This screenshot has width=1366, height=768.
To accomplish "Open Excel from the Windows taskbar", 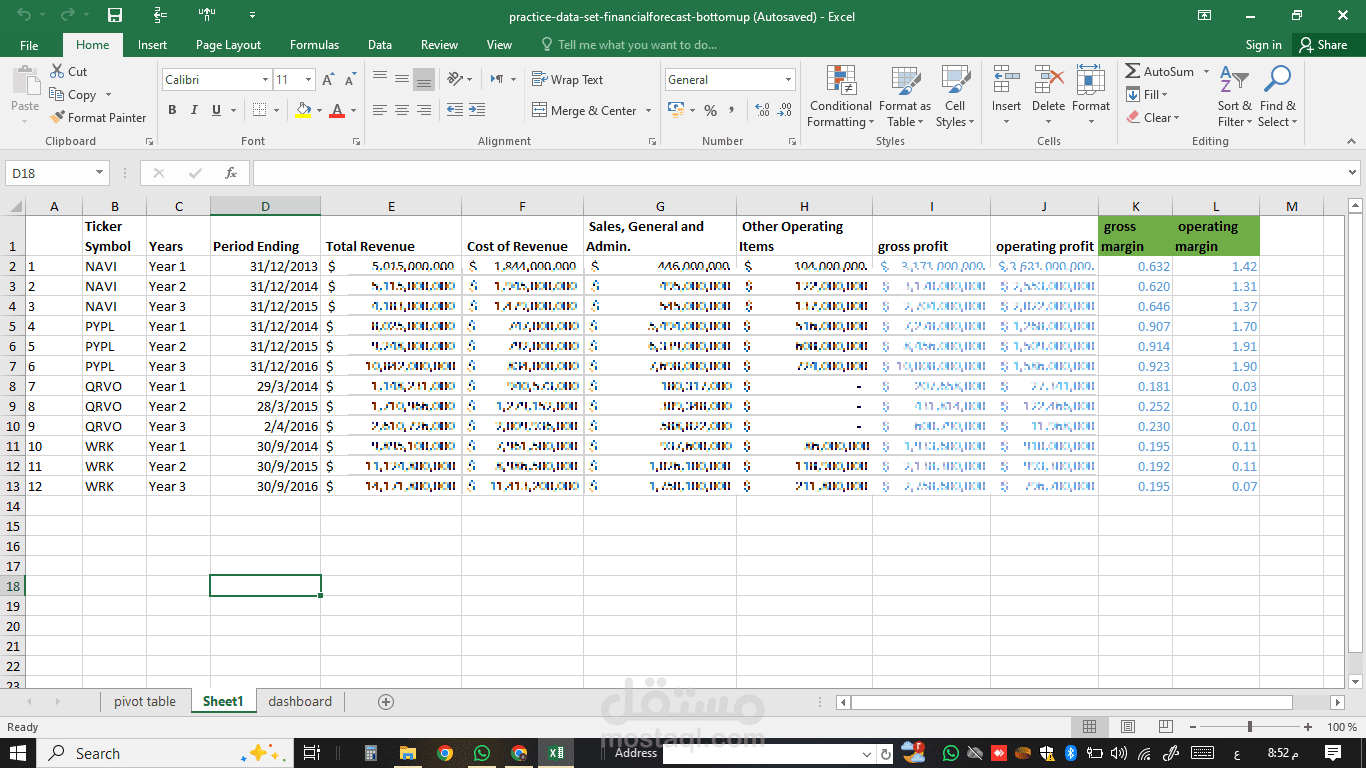I will point(555,753).
